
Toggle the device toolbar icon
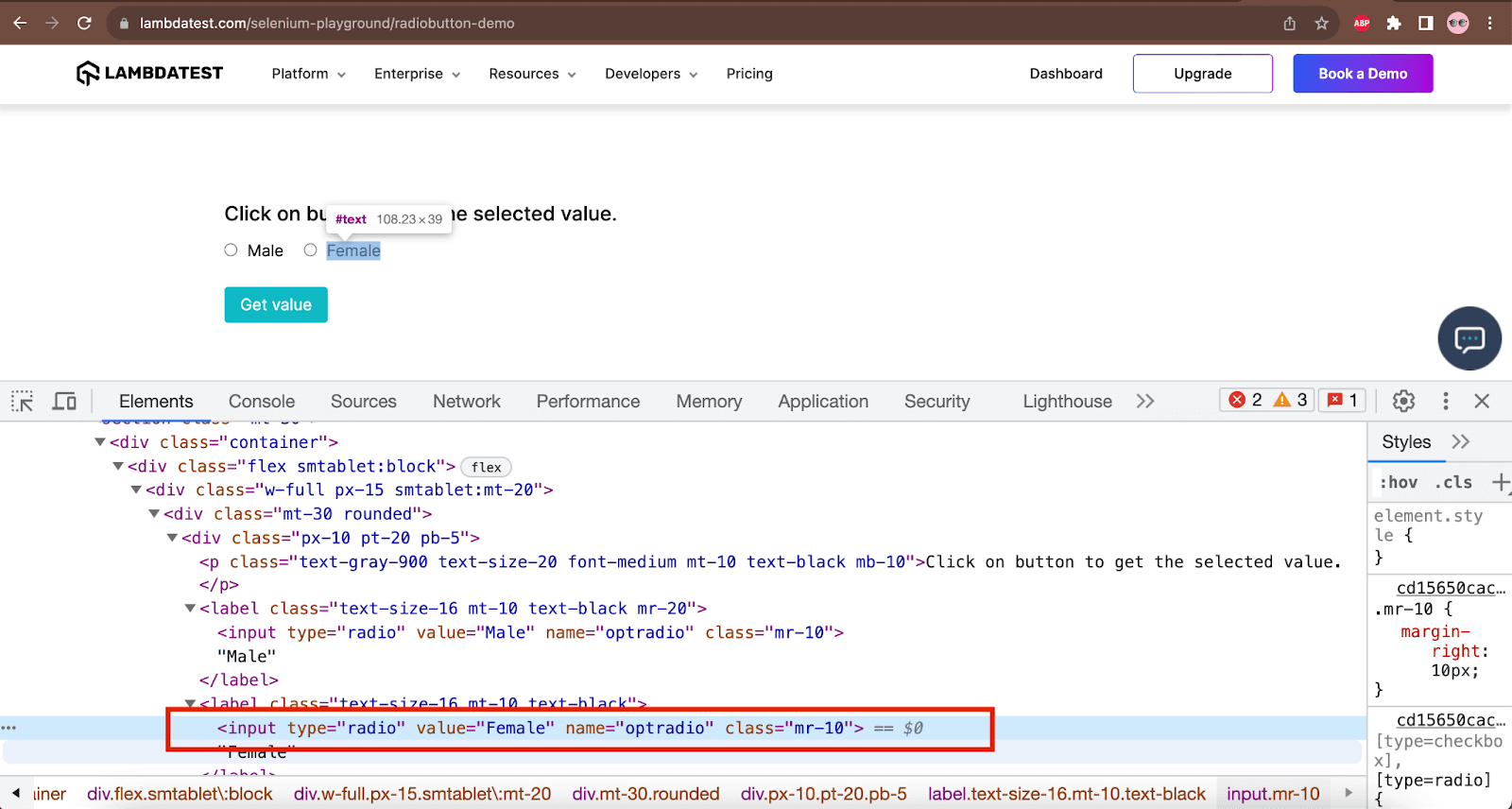point(64,401)
